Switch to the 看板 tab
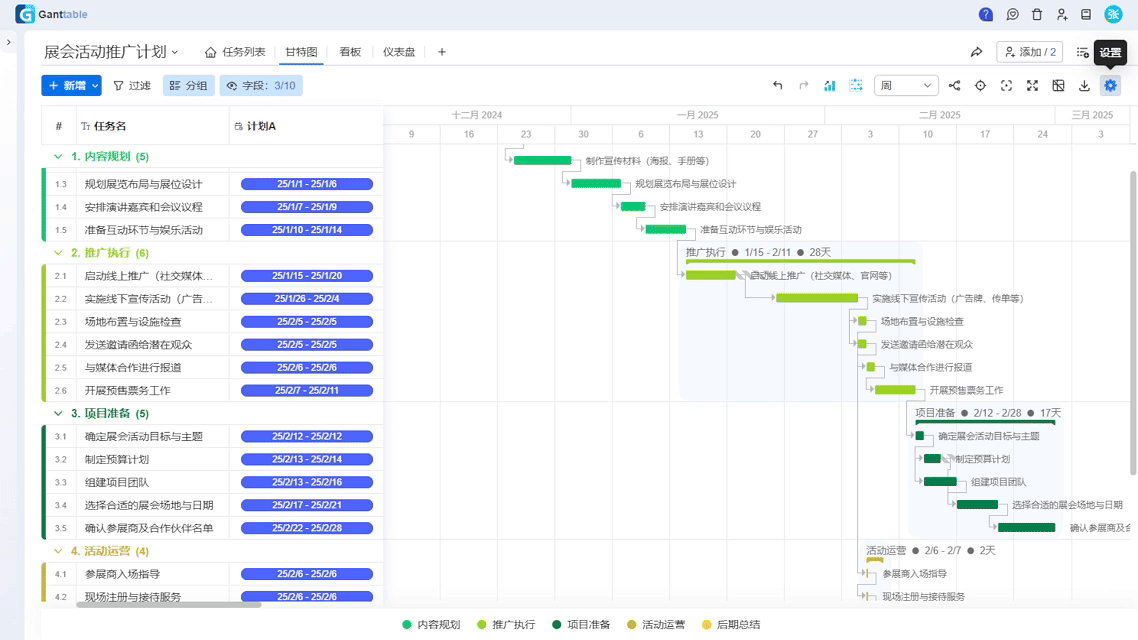Viewport: 1138px width, 640px height. point(349,50)
